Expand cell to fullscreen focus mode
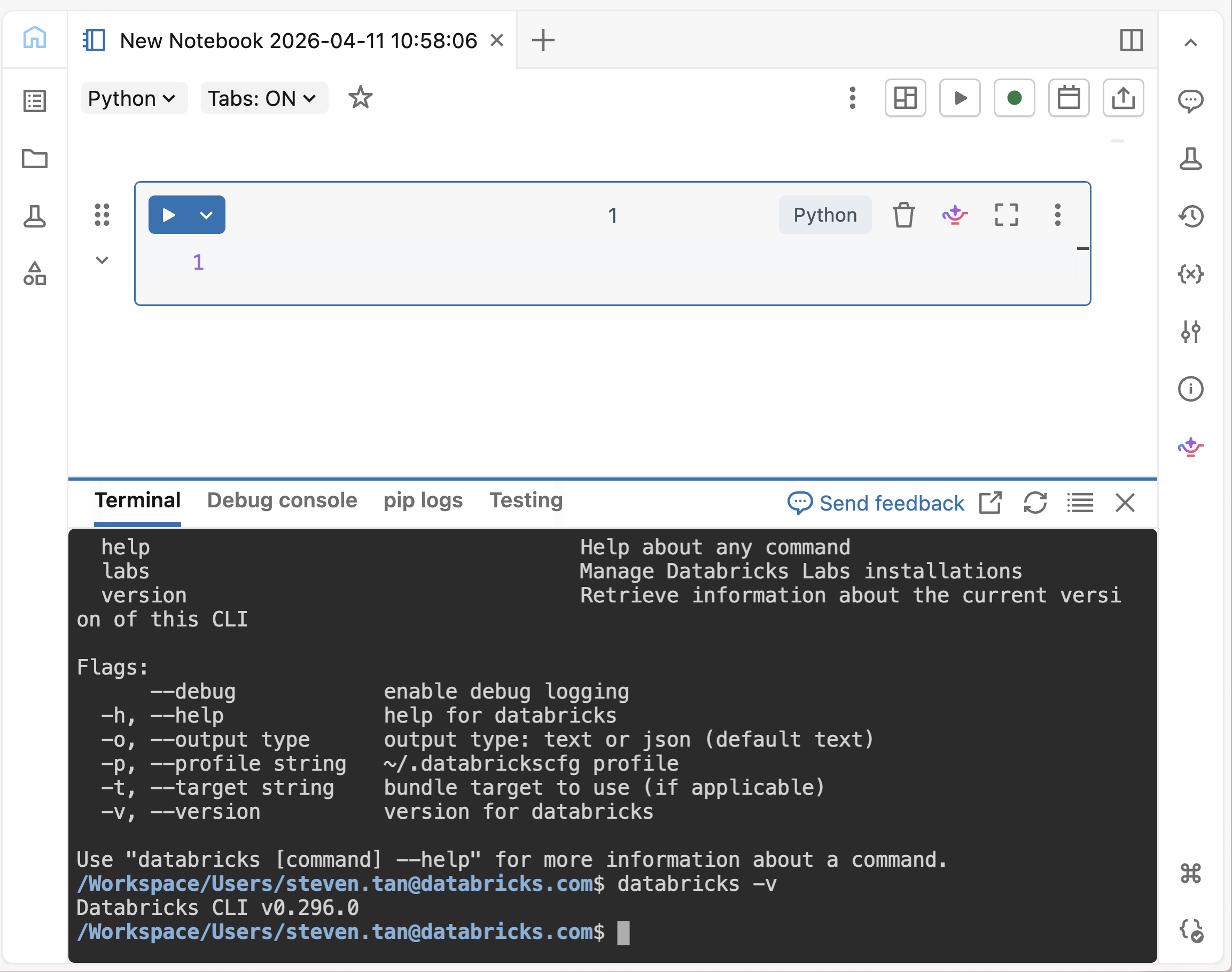Screen dimensions: 1232x972 1006,215
